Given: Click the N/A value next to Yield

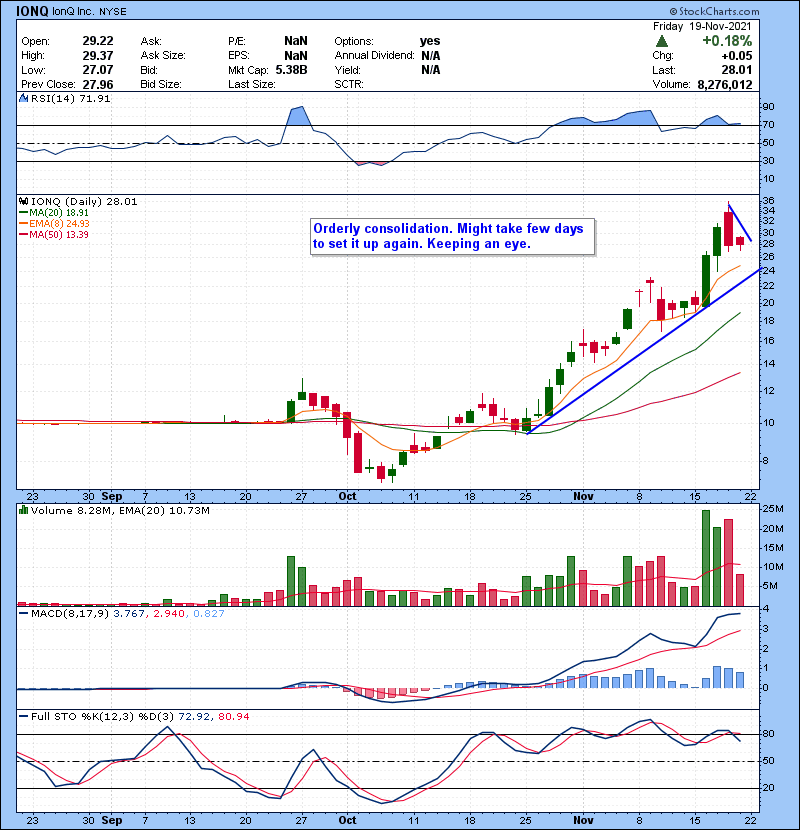Looking at the screenshot, I should pos(430,70).
